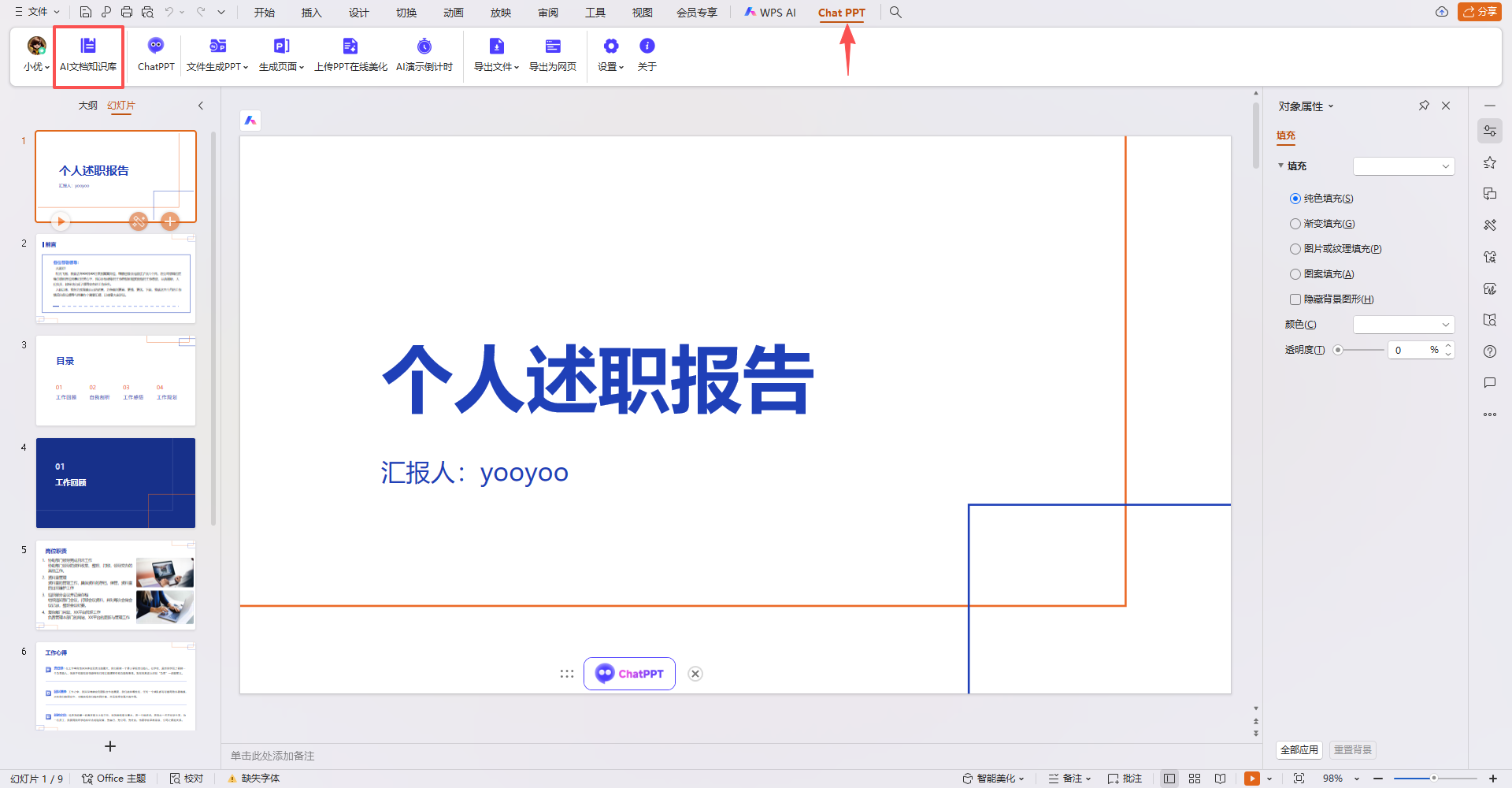This screenshot has width=1512, height=788.
Task: Open the 颜色 color dropdown
Action: click(1403, 325)
